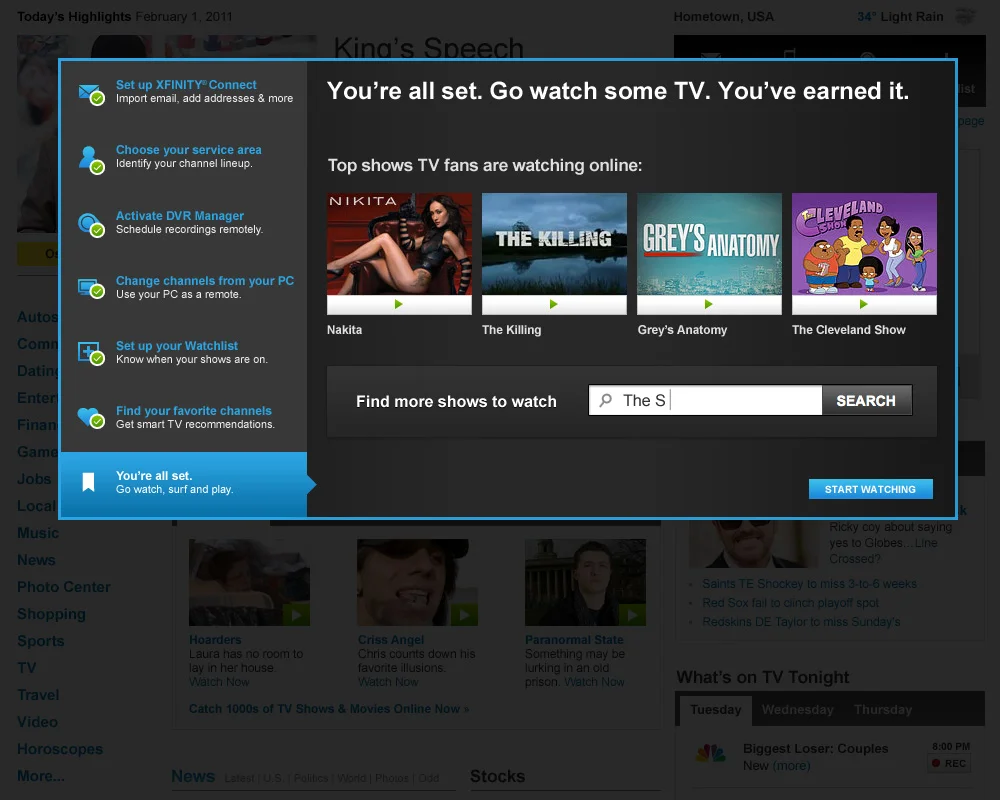Screen dimensions: 1000x800
Task: Click Hoarders Watch Now link
Action: click(x=219, y=682)
